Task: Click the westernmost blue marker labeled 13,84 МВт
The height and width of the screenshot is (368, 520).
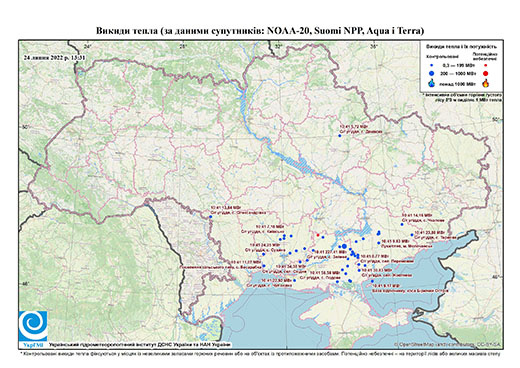Action: click(211, 217)
